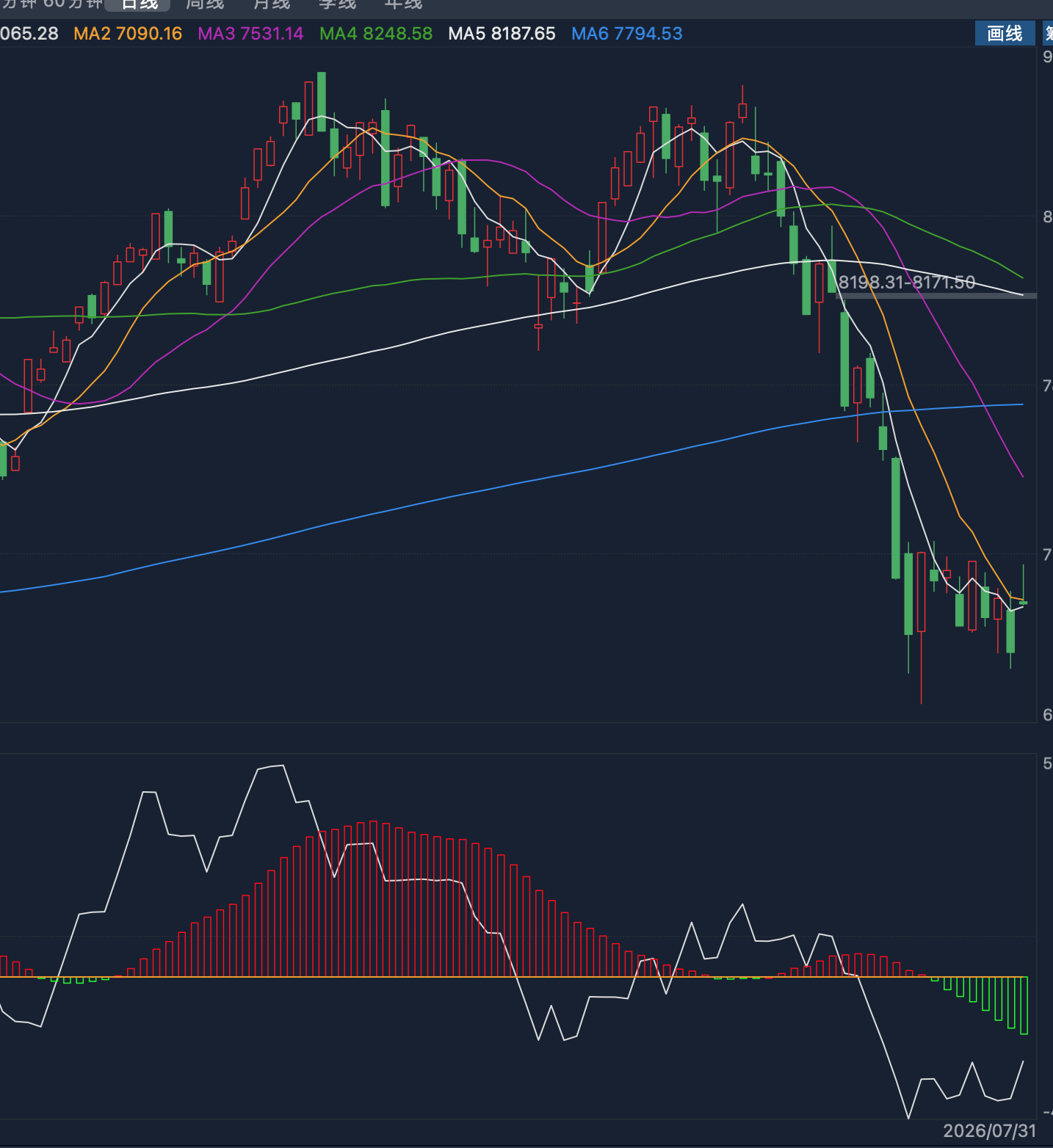
Task: Click the gray gap marker bar
Action: coord(936,296)
